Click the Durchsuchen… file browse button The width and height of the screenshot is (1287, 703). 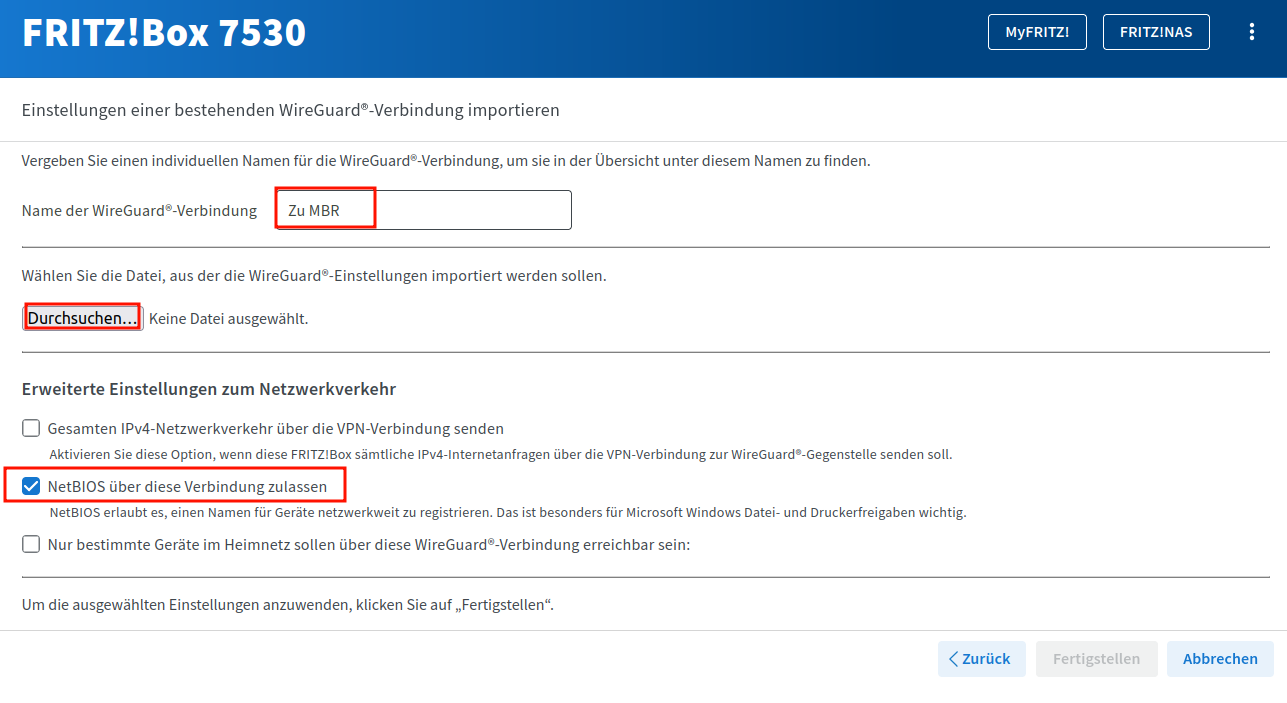pos(83,318)
